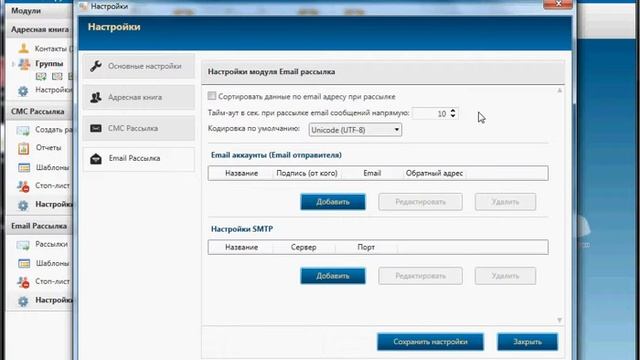Increase the timeout seconds value
Viewport: 640px width, 360px height.
coord(453,110)
